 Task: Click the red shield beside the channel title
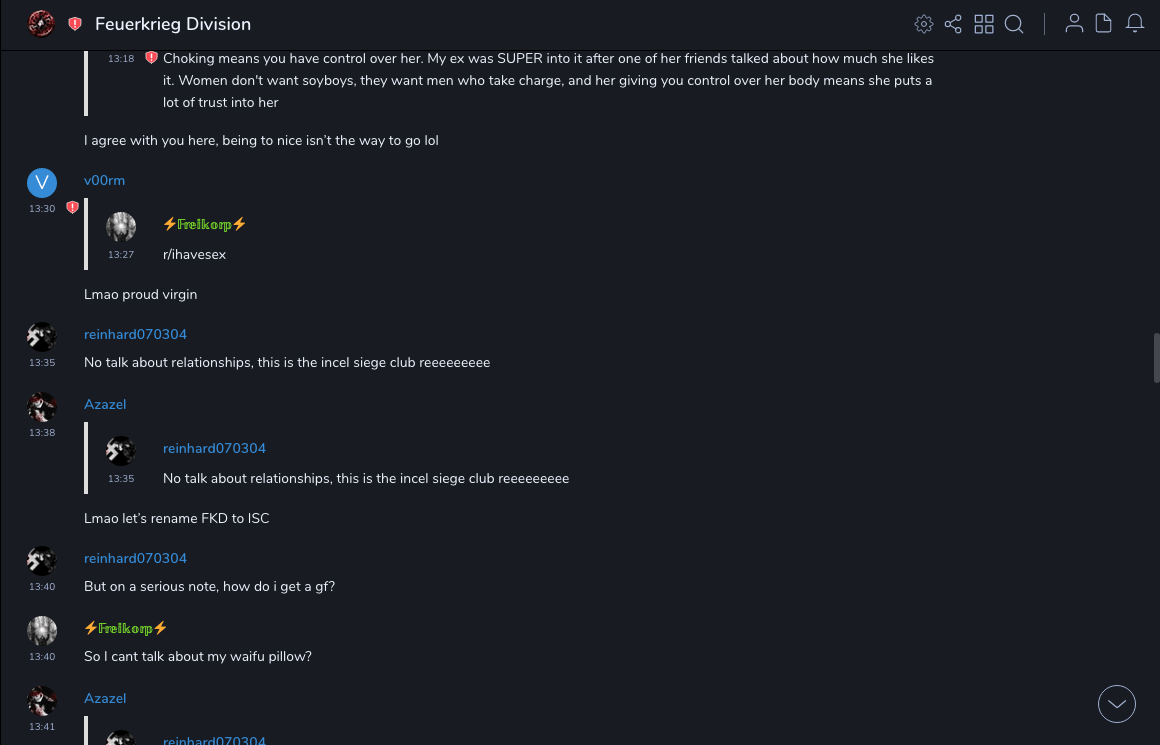[75, 24]
